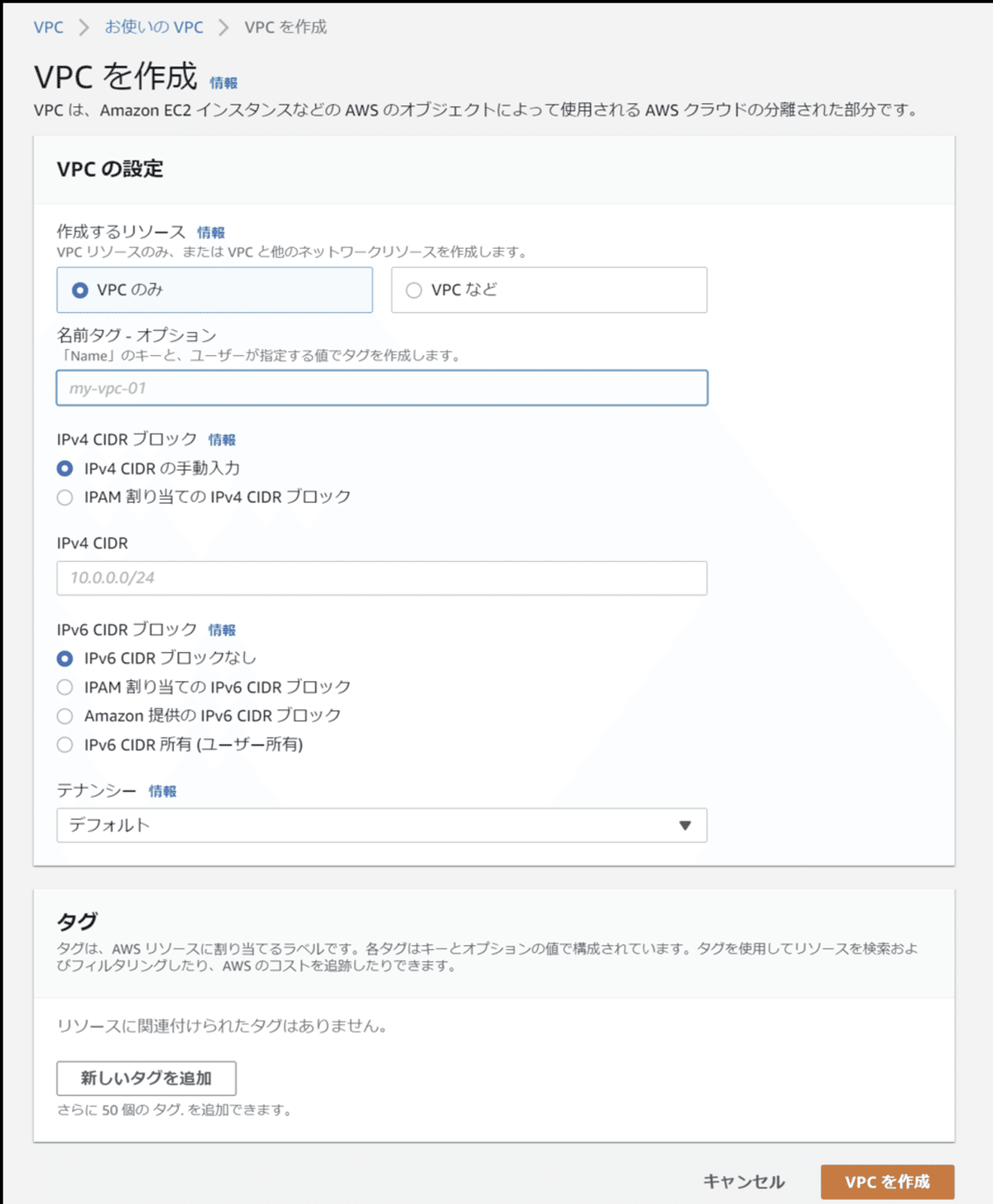Go to お使いの VPC breadcrumb

[154, 27]
